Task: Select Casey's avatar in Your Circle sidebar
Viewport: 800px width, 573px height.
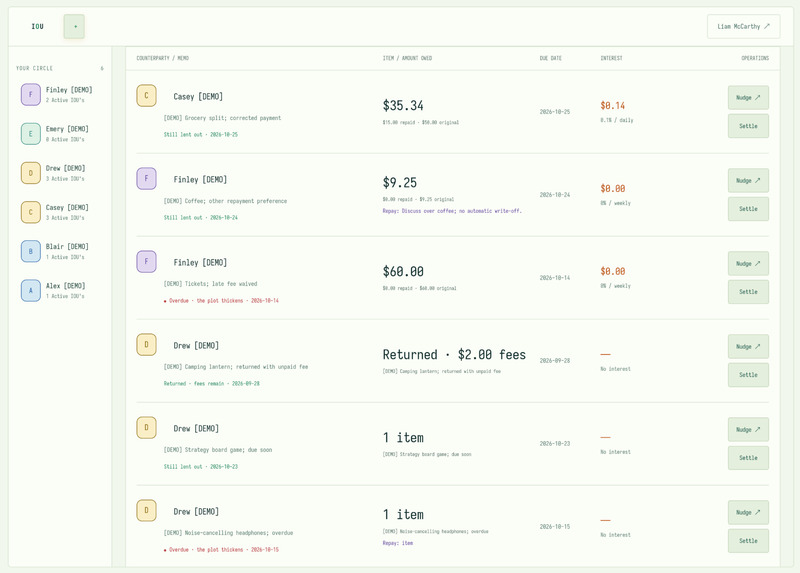Action: click(31, 212)
